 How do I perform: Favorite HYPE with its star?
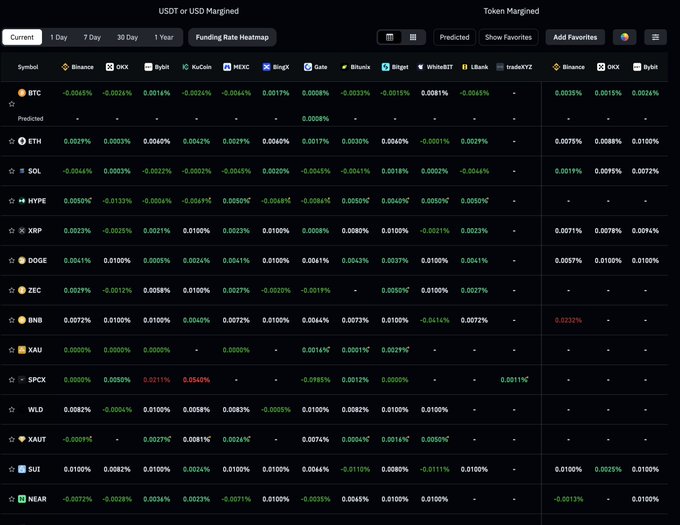pos(12,201)
